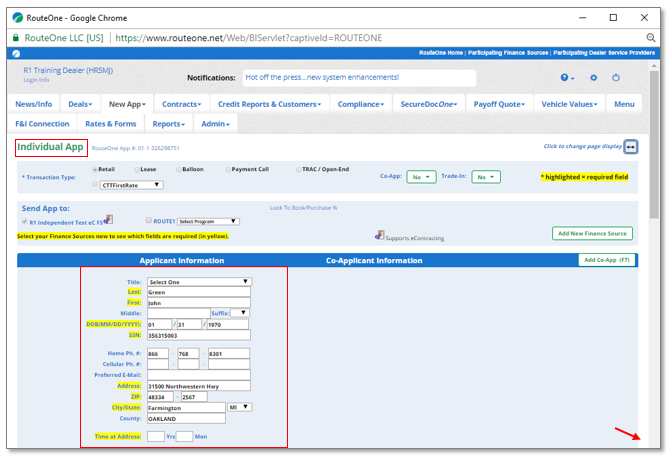Click the Add Co-App (F7) button

[x=607, y=260]
